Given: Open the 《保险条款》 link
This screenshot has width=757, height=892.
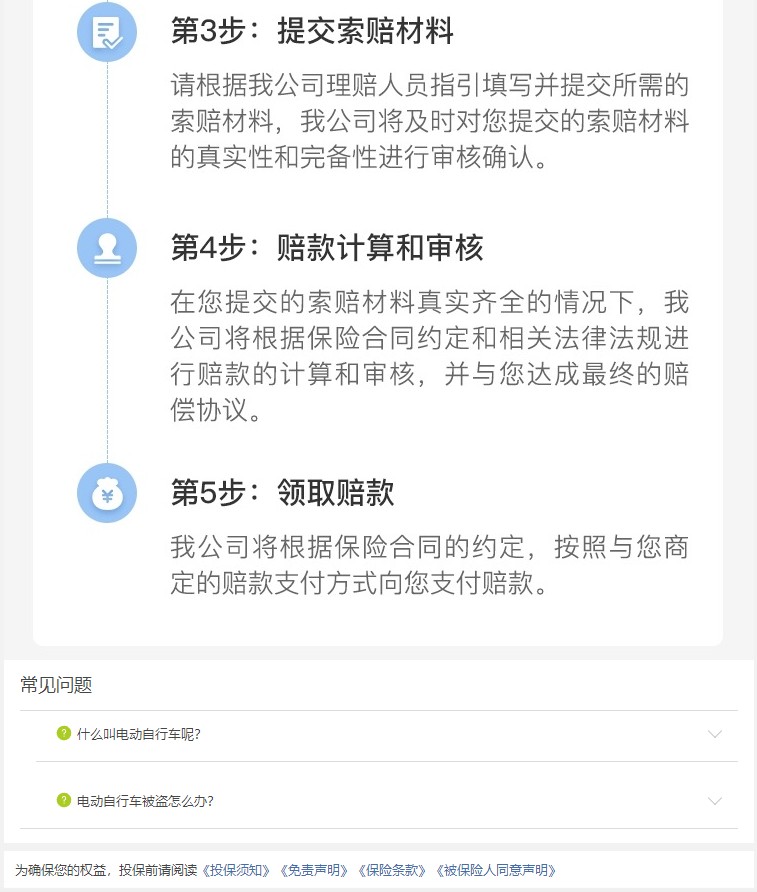Looking at the screenshot, I should (x=391, y=870).
